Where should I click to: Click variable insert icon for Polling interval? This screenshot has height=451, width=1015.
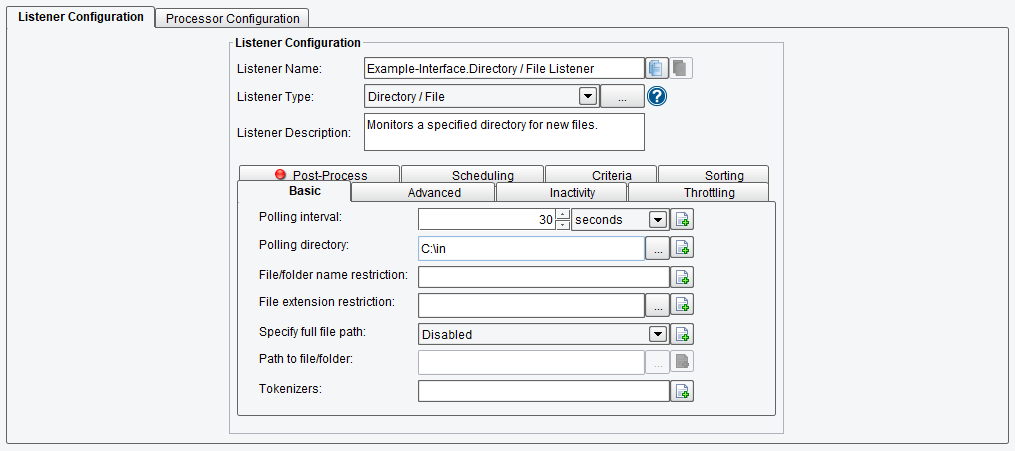tap(682, 220)
